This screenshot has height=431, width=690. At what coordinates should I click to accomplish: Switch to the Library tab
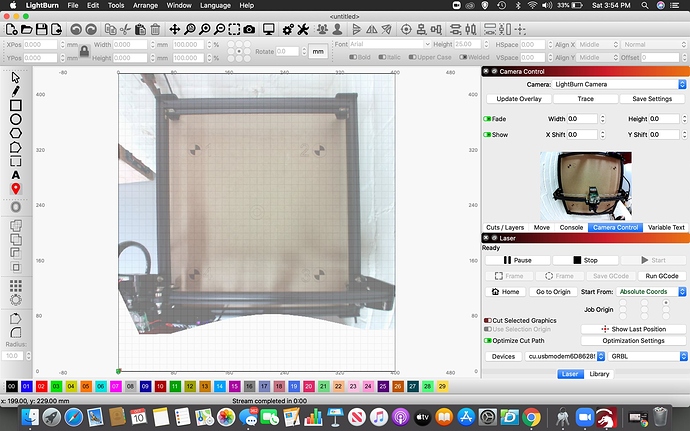click(x=599, y=374)
